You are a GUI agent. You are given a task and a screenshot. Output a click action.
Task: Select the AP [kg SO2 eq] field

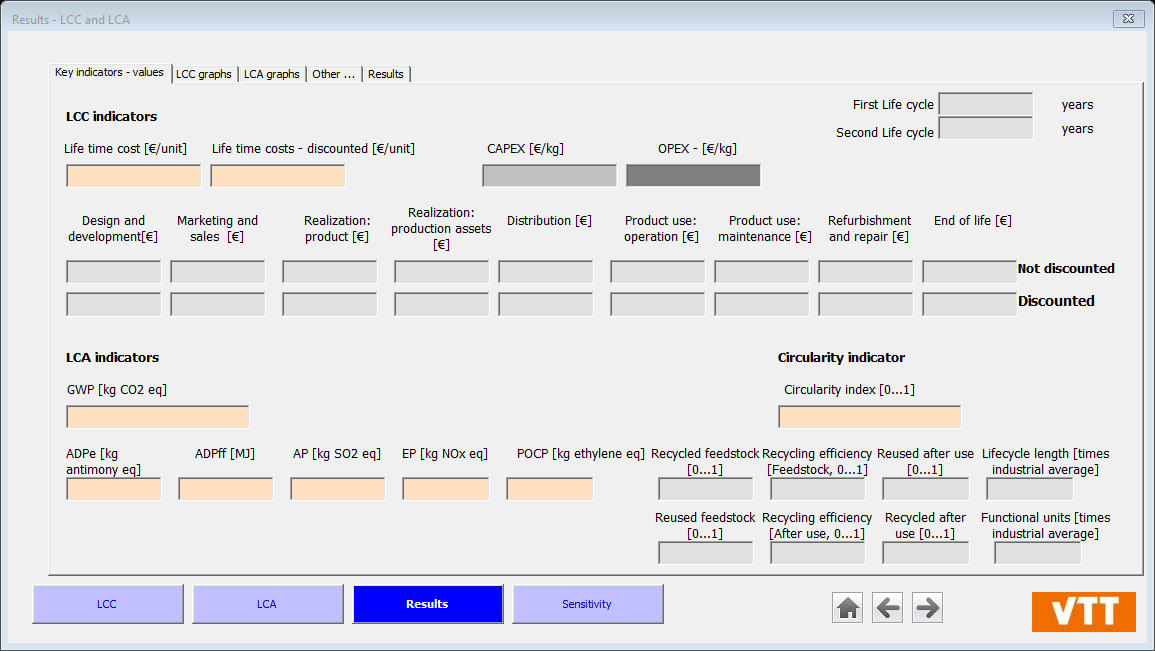pos(337,489)
